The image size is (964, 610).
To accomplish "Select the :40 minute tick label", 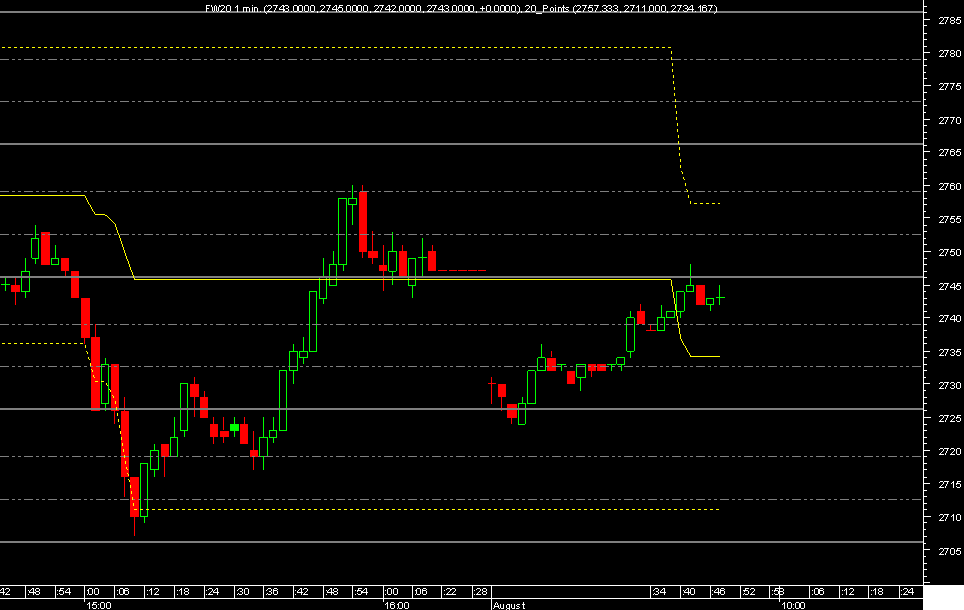I will pos(689,592).
